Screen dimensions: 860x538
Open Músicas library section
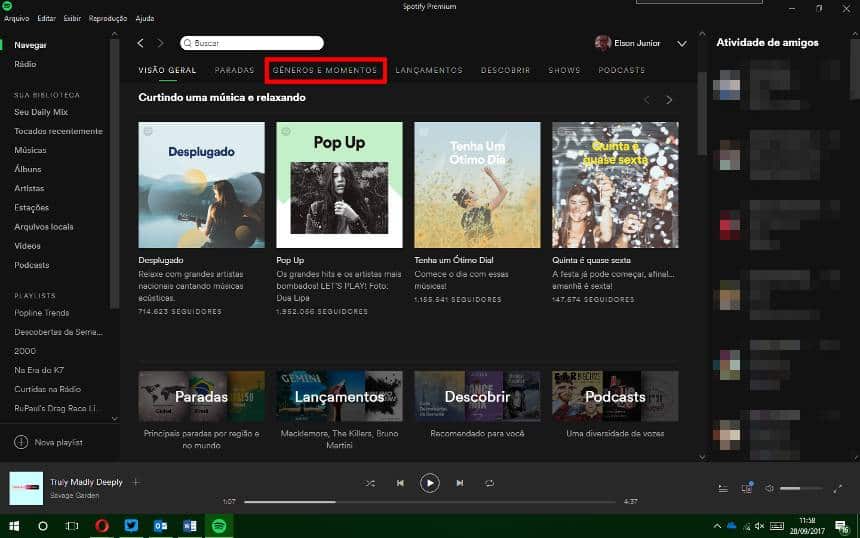[x=30, y=150]
